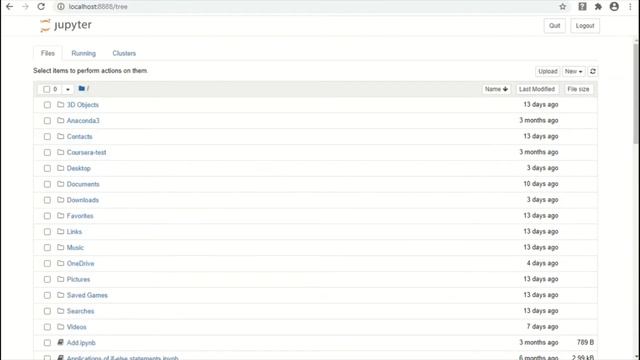Click the folder icon beside Downloads
The image size is (640, 360).
coord(60,200)
